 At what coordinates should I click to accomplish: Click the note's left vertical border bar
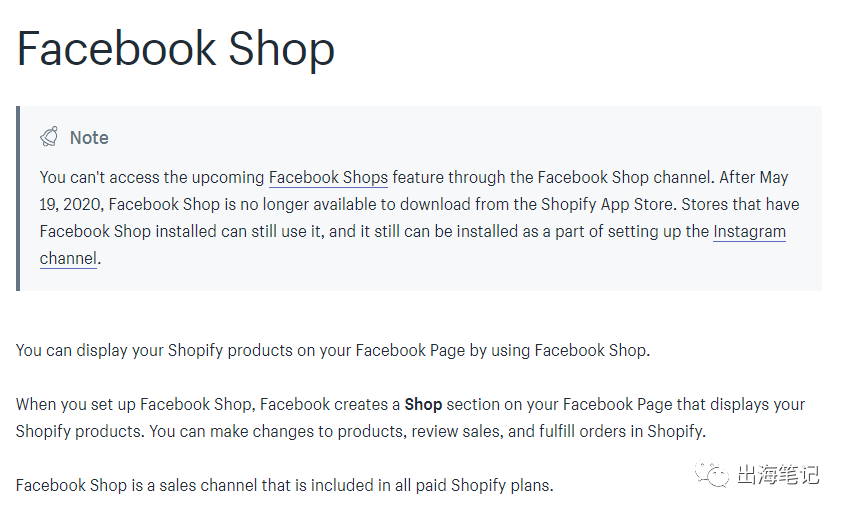click(x=18, y=198)
